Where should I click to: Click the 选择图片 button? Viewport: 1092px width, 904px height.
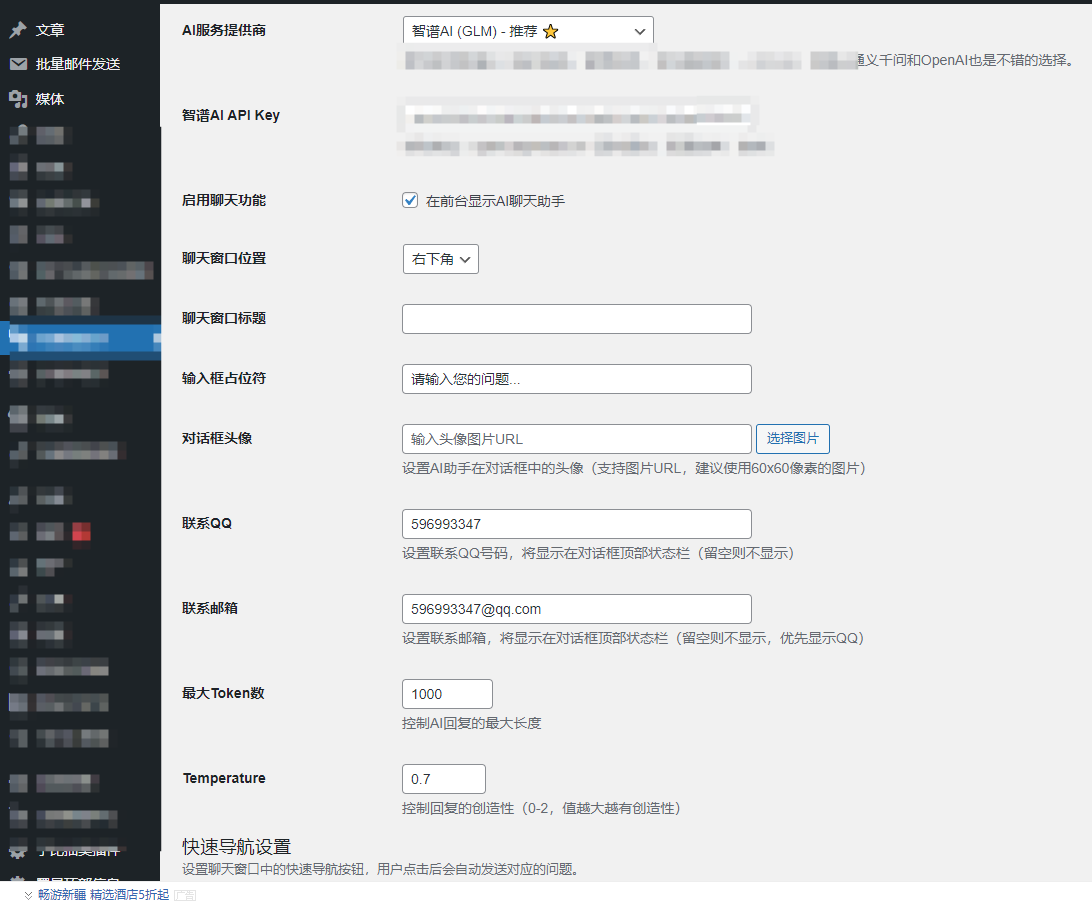click(x=792, y=438)
